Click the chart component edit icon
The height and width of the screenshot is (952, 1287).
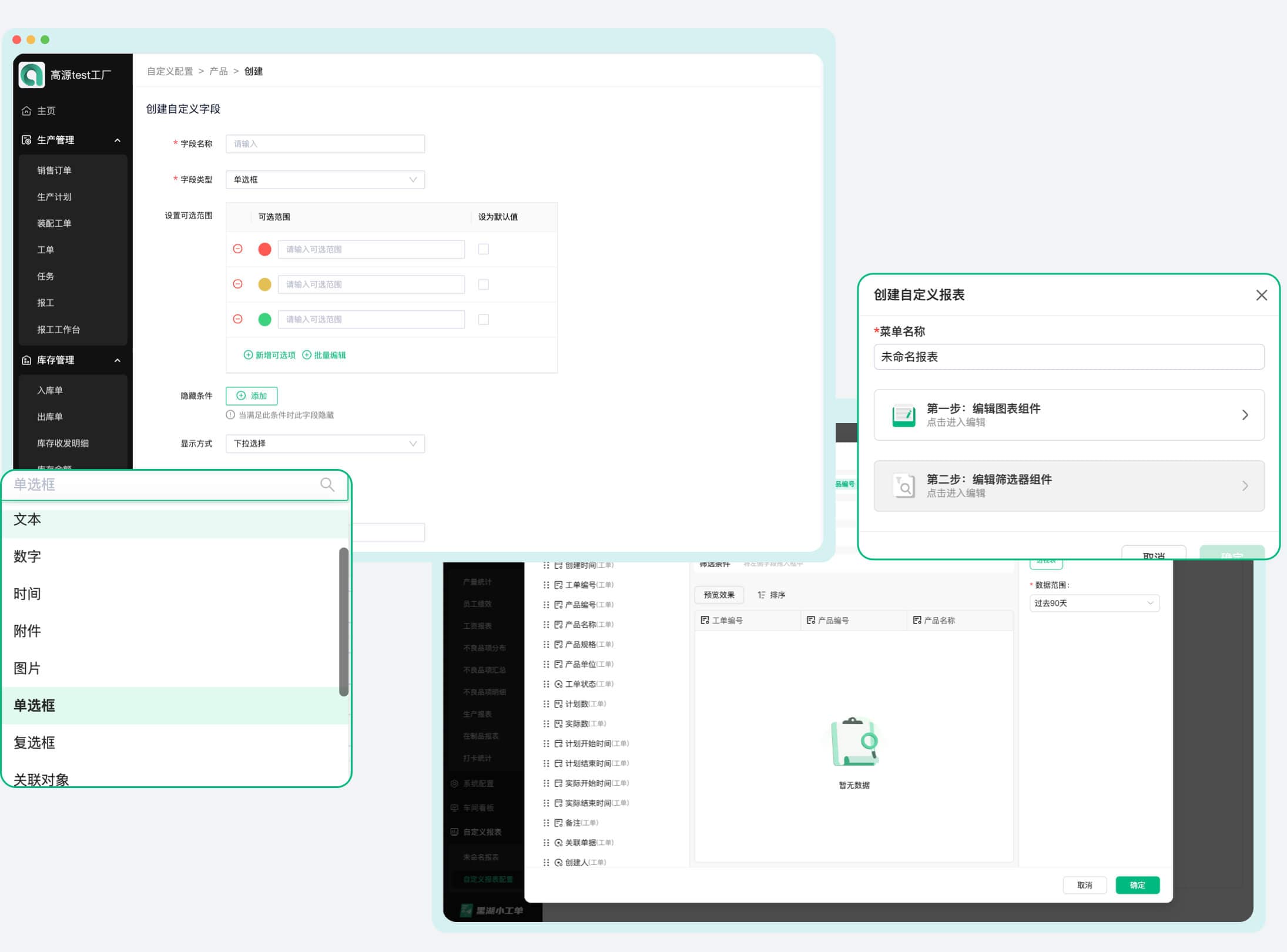point(903,415)
